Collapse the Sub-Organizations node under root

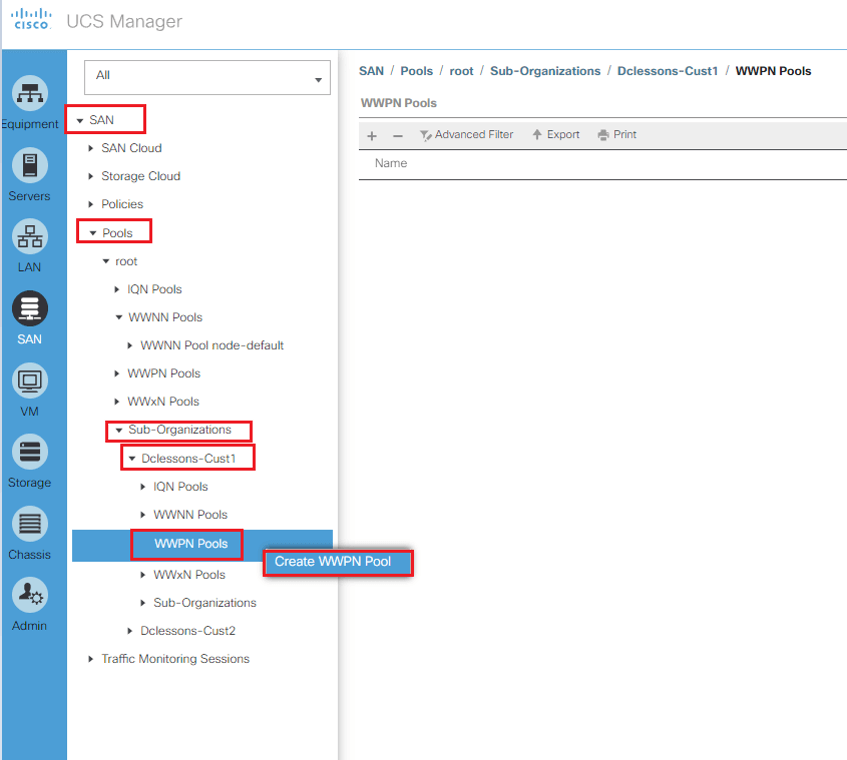tap(119, 430)
